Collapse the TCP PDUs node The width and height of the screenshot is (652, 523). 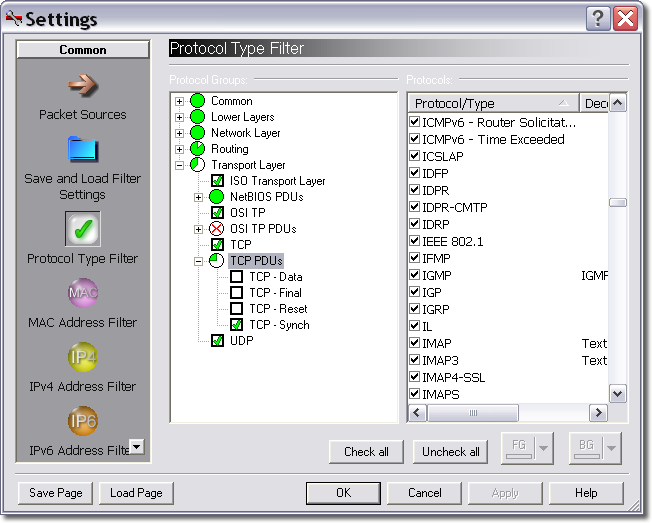(198, 262)
